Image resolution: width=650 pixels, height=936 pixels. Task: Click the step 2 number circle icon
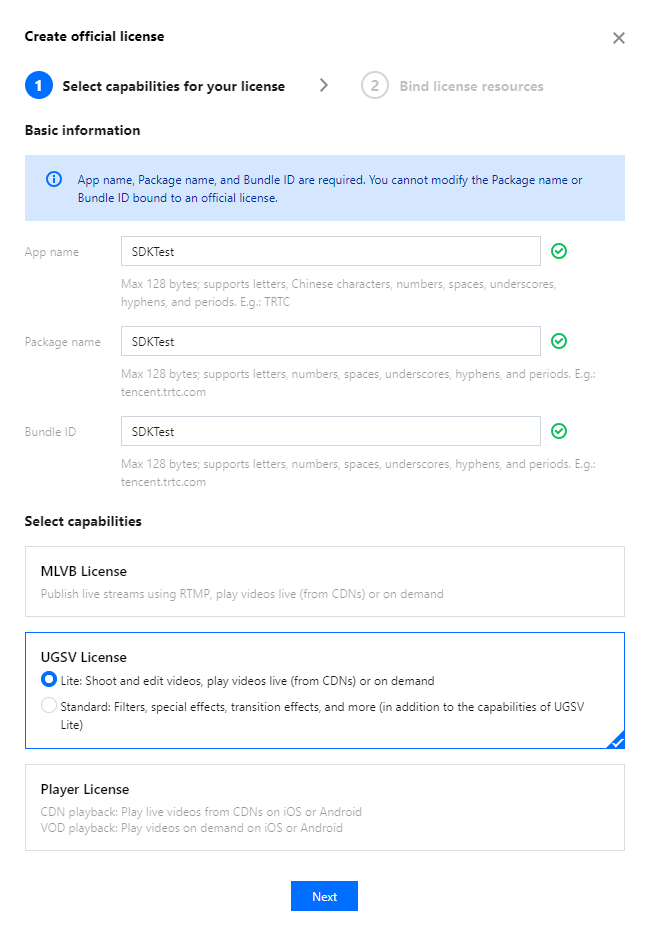(x=374, y=86)
